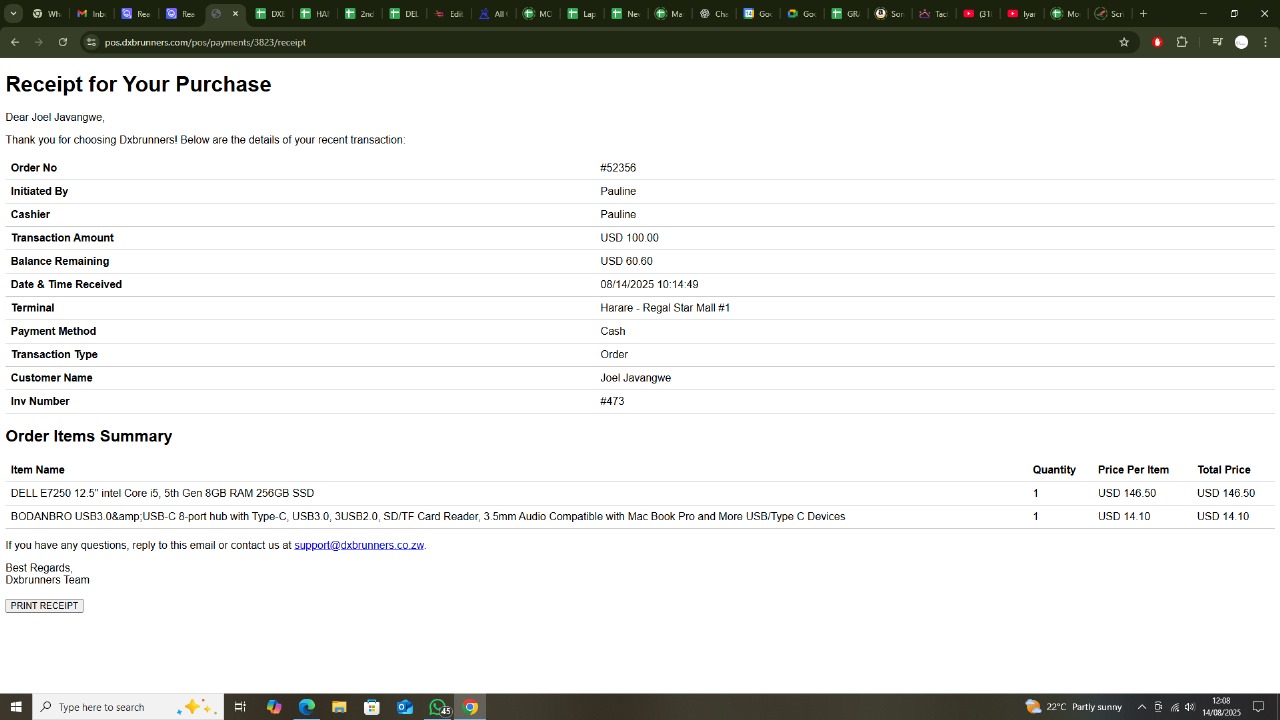Switch to the Gmail Inbox tab

91,14
